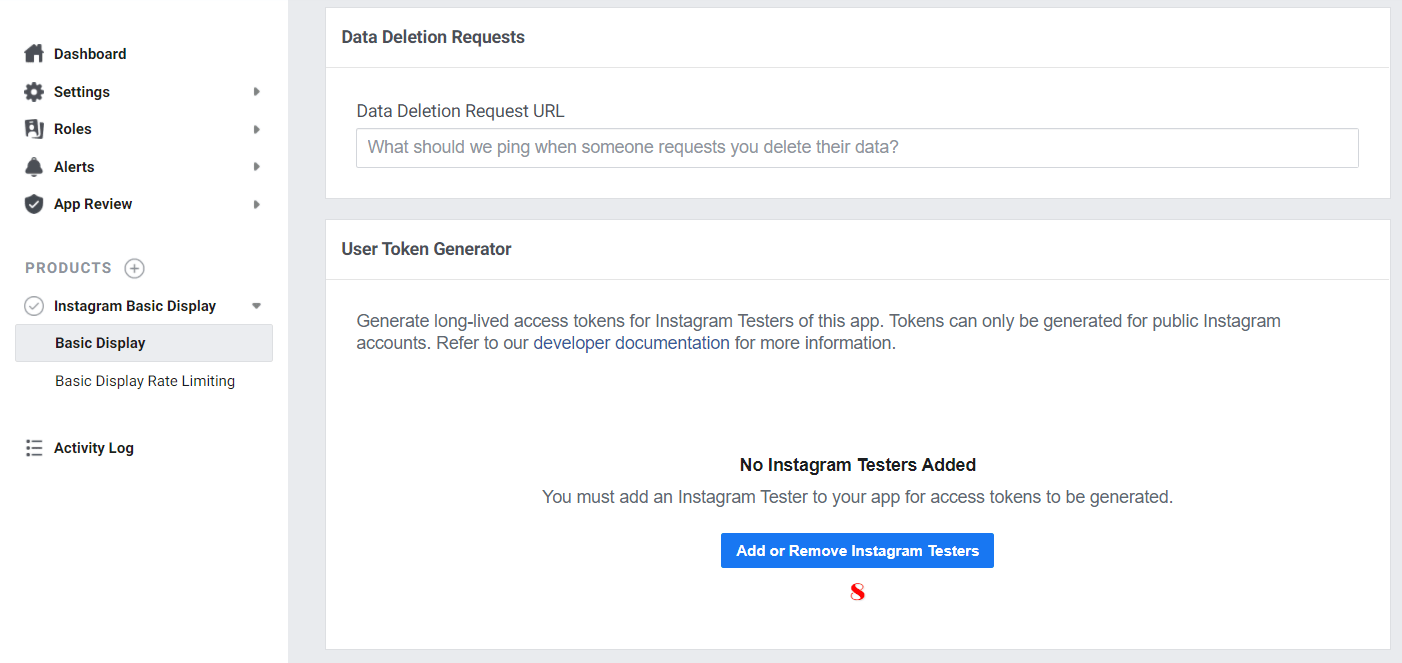Click the User Token Generator heading
1402x663 pixels.
click(x=426, y=249)
